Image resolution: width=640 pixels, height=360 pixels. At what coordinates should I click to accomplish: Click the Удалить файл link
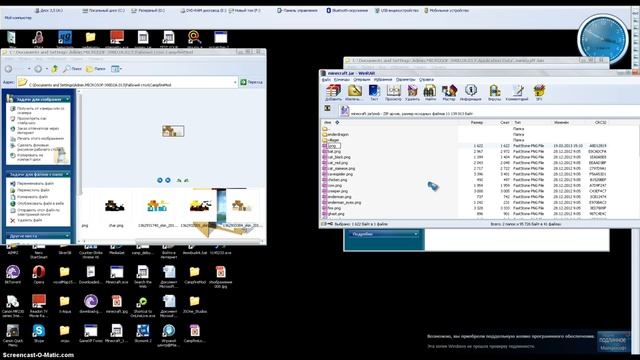coord(29,220)
